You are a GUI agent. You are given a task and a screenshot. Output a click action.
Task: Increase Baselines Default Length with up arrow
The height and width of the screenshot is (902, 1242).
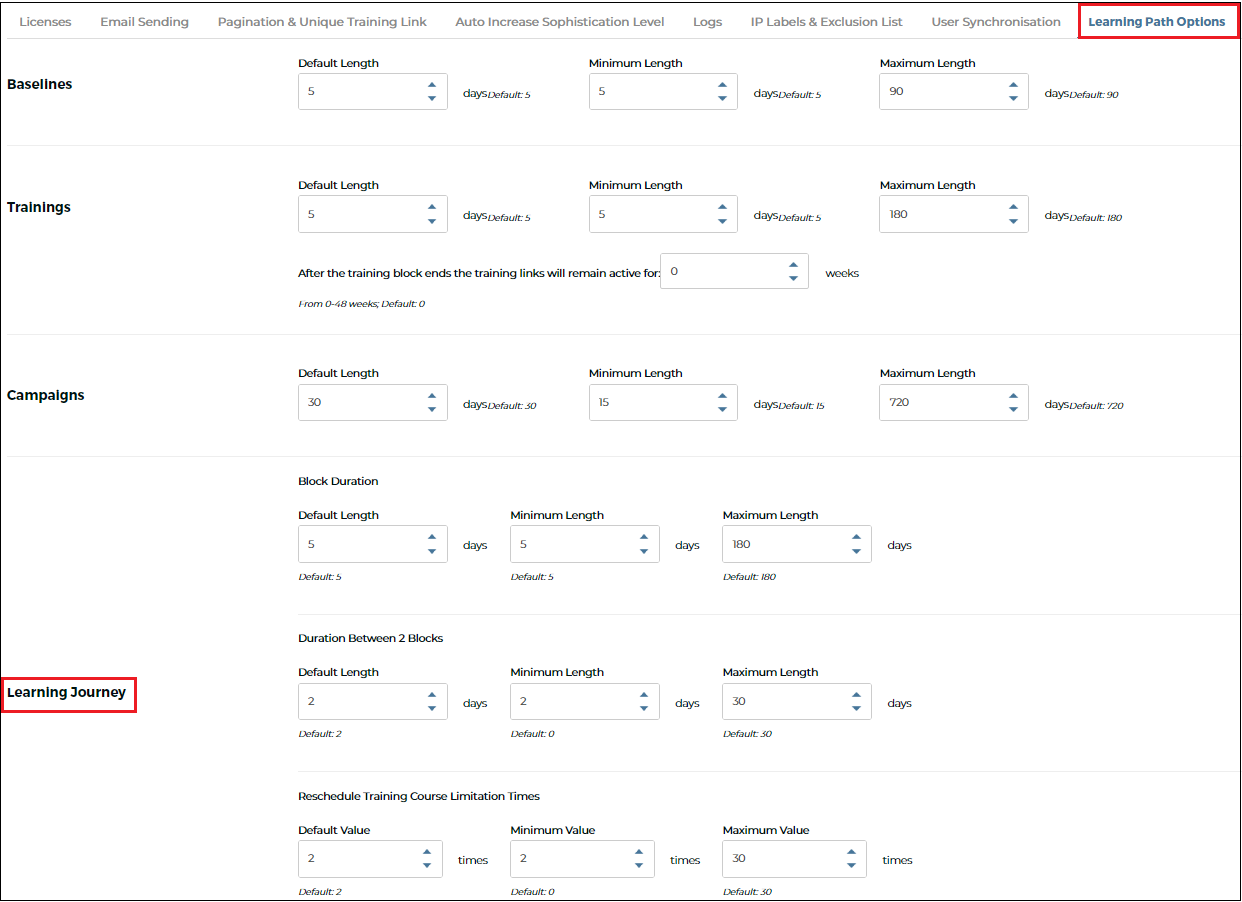(431, 85)
